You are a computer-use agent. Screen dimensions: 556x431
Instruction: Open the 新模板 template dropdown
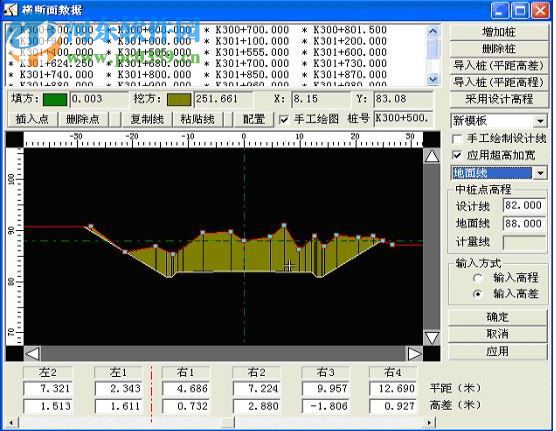tap(540, 121)
